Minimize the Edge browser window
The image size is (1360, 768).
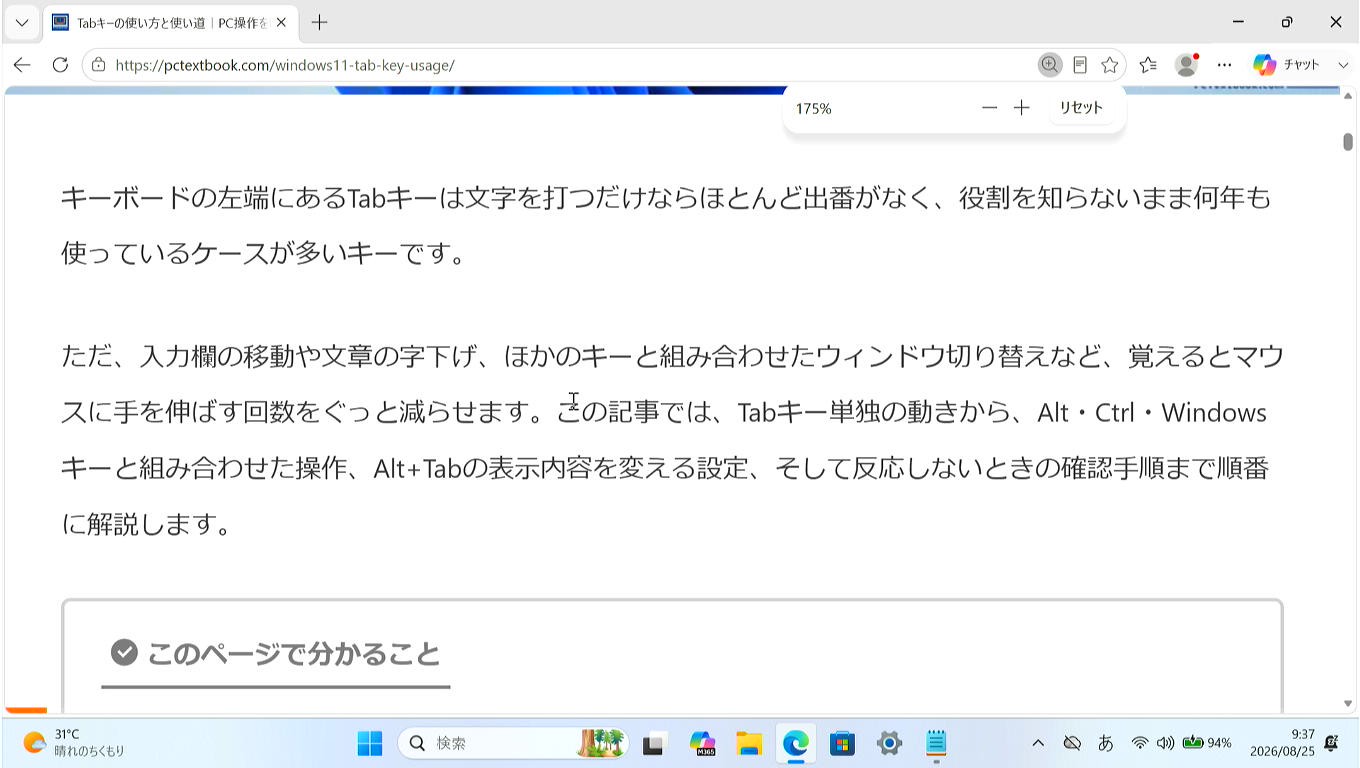1238,22
